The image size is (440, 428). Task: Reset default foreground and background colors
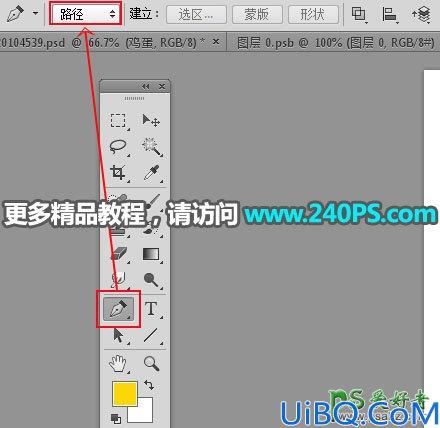pos(116,419)
